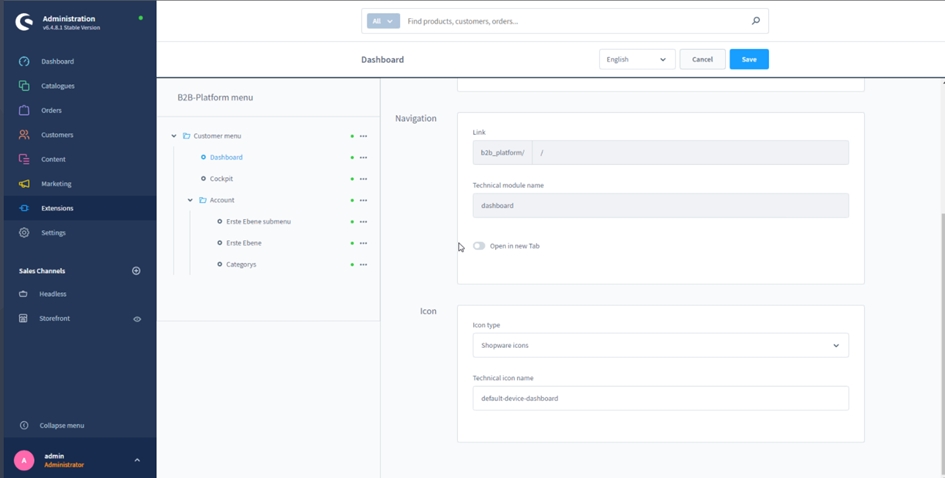
Task: Open three-dot menu for Cockpit item
Action: [x=363, y=179]
